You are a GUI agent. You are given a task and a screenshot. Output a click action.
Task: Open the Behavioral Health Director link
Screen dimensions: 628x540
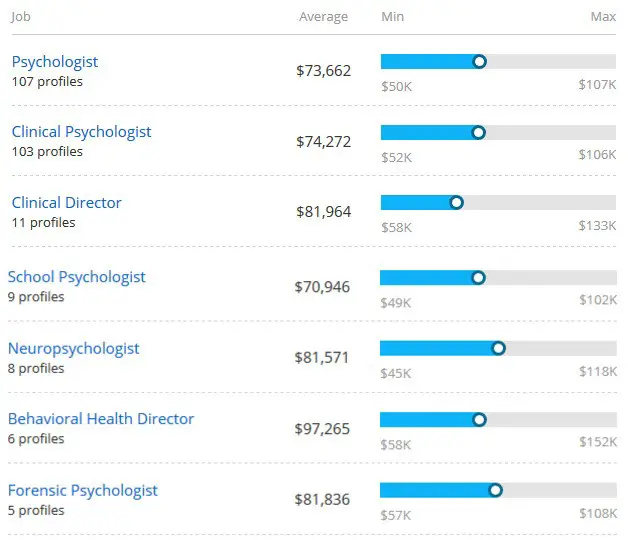click(x=101, y=419)
